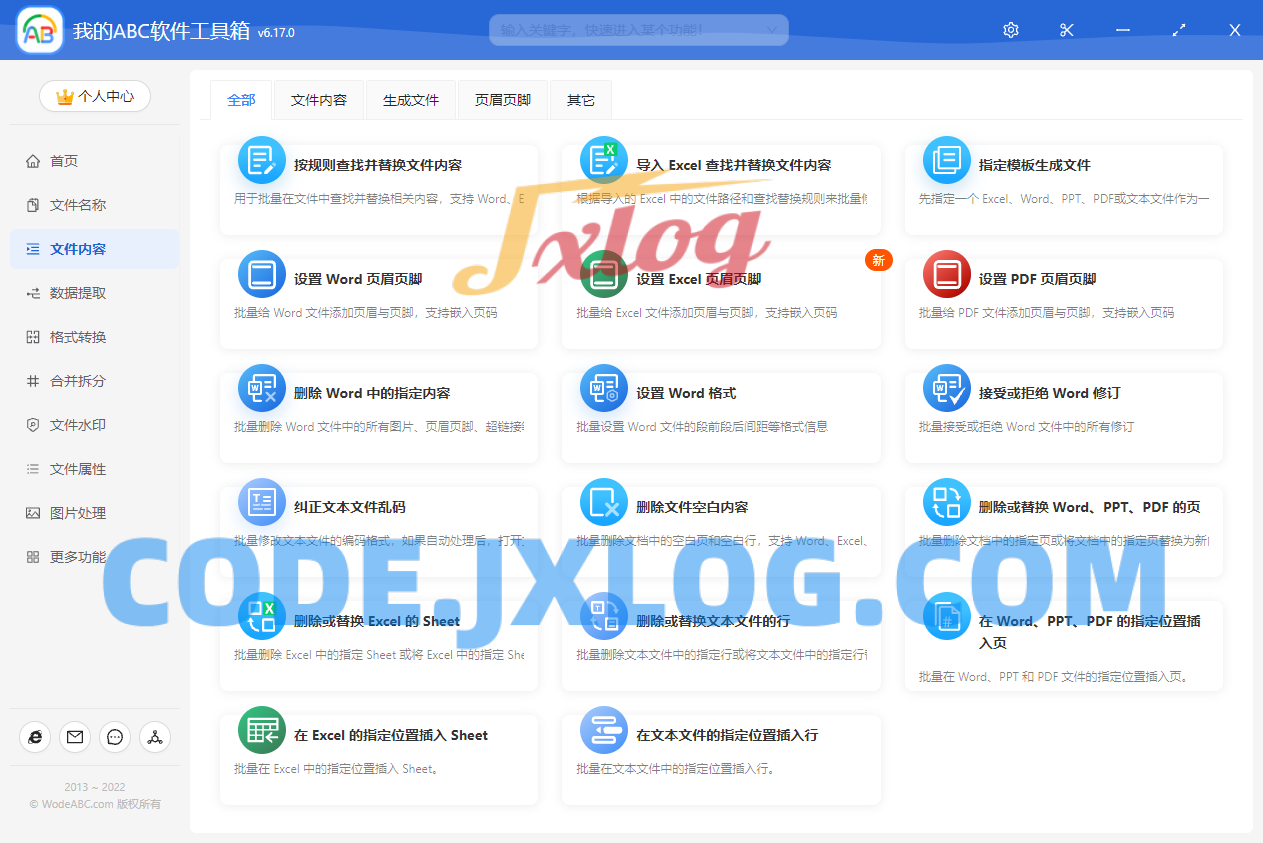Select 图片处理 in the sidebar
This screenshot has height=843, width=1263.
(x=78, y=513)
